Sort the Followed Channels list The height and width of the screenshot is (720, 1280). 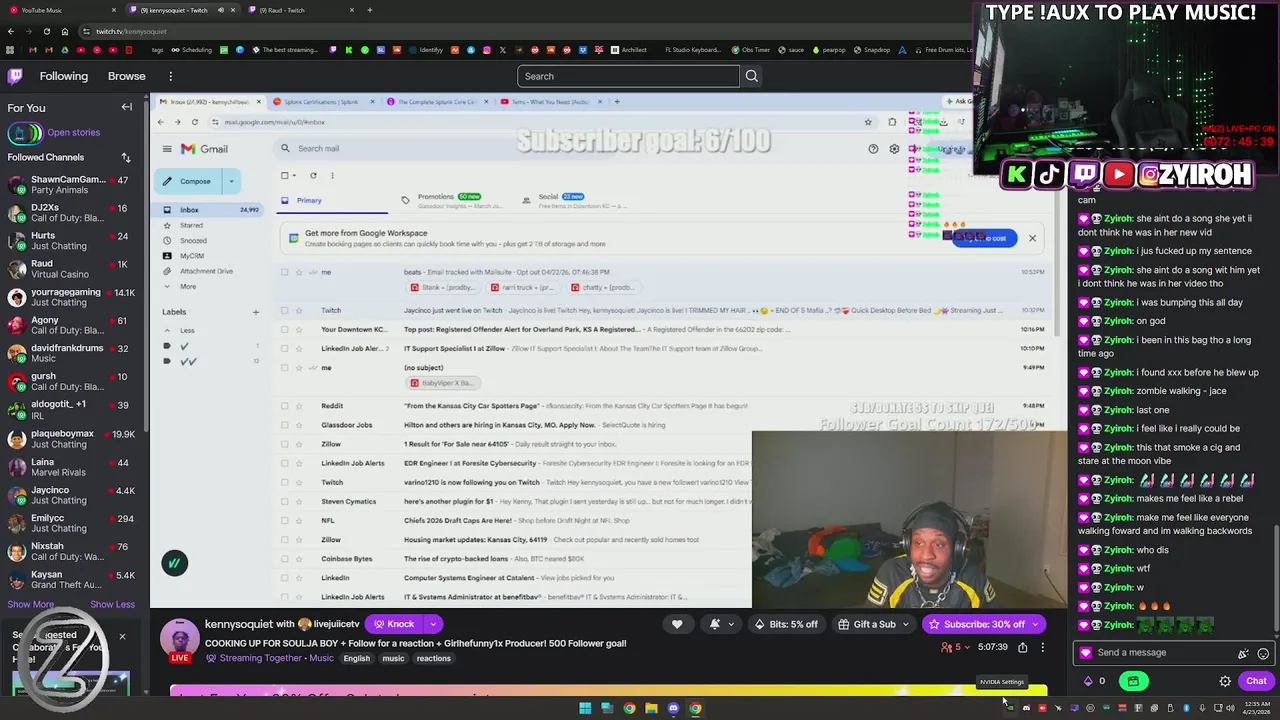[126, 157]
